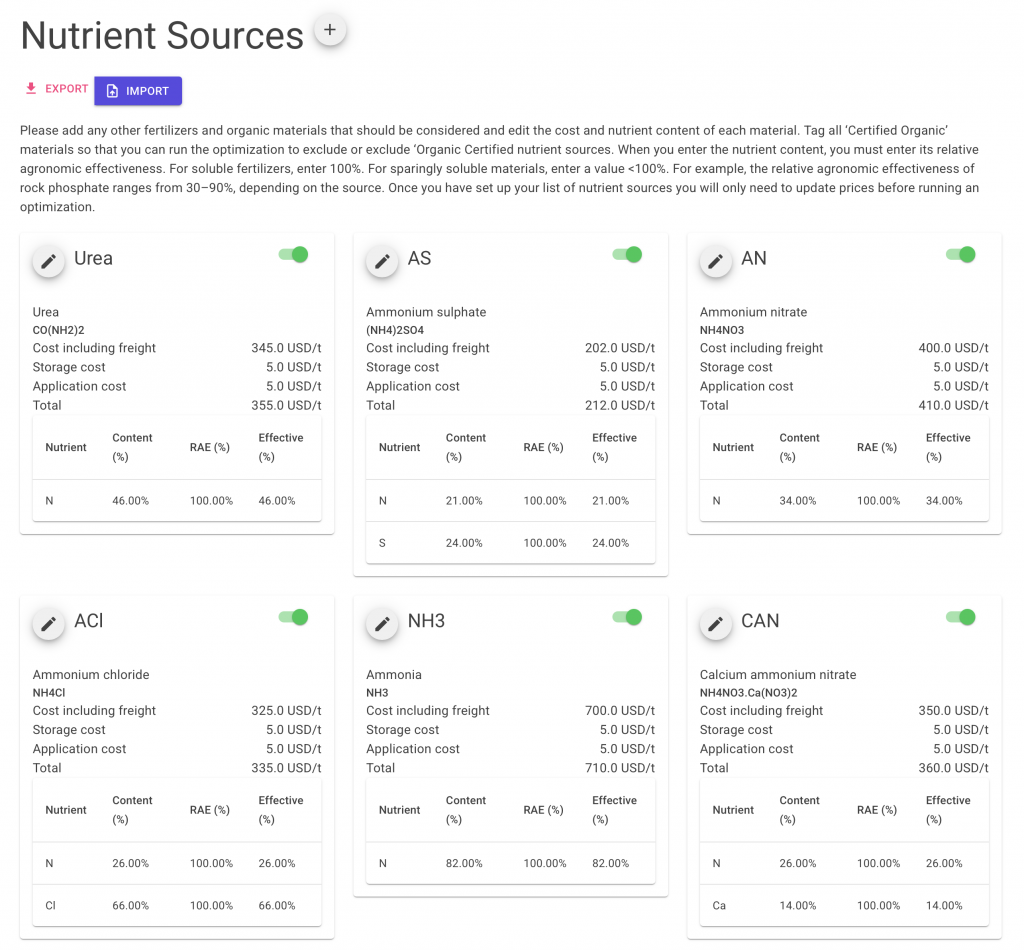Edit the AN ammonium nitrate card
The height and width of the screenshot is (950, 1024).
[715, 262]
